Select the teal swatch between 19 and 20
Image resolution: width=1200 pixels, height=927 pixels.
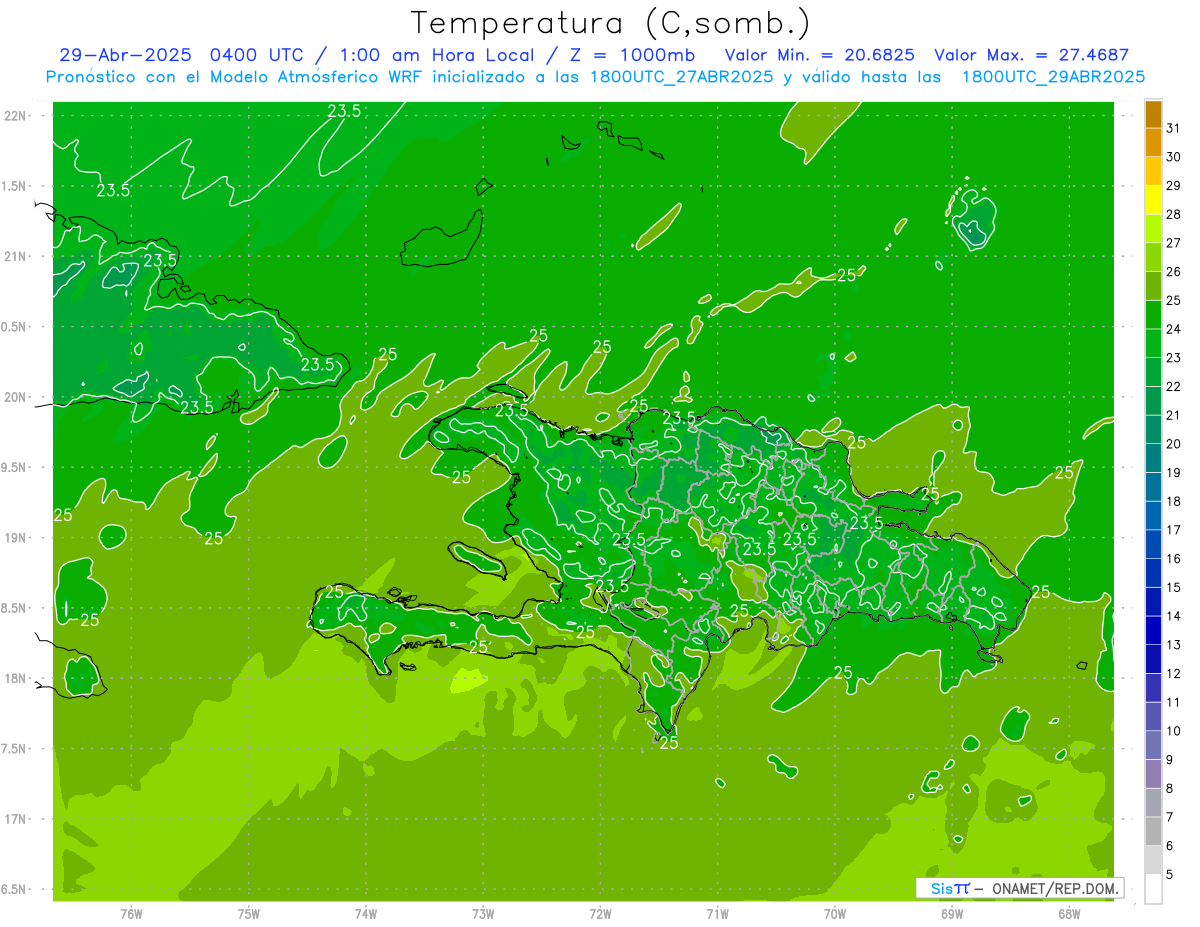click(1153, 458)
